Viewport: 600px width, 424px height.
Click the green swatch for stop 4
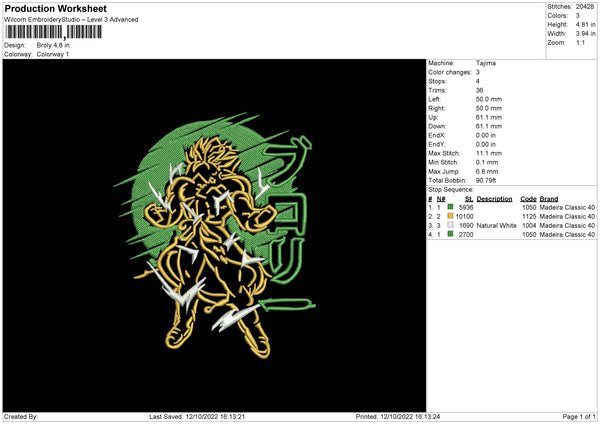450,234
